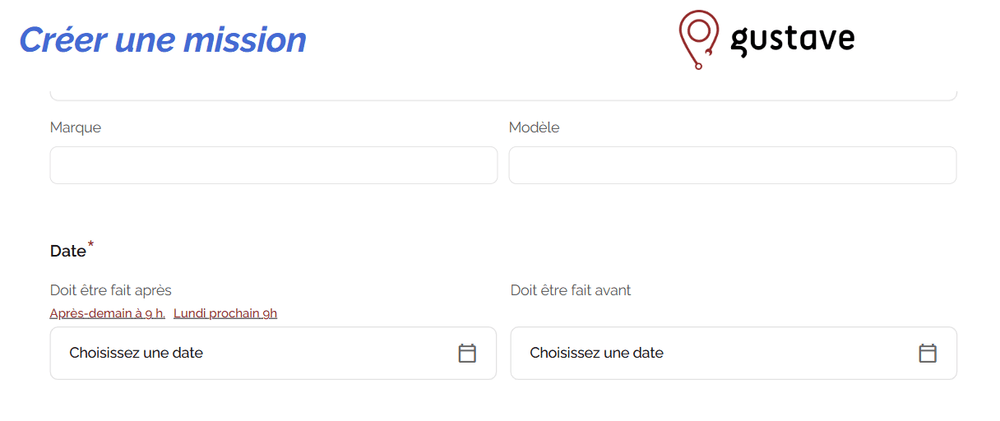Click the red required asterisk beside Date

coord(91,244)
